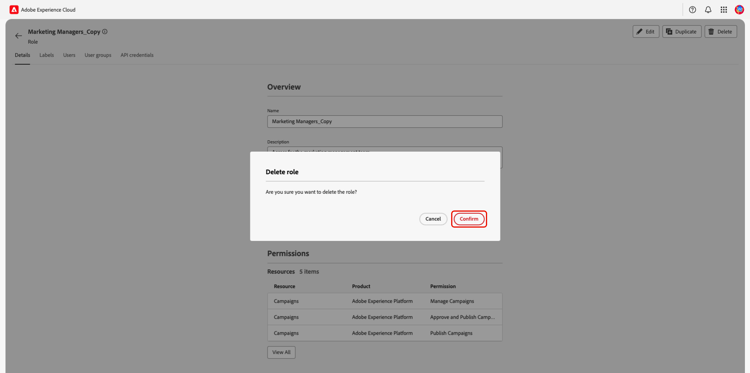Switch to the Users tab
The width and height of the screenshot is (750, 373).
click(x=69, y=55)
